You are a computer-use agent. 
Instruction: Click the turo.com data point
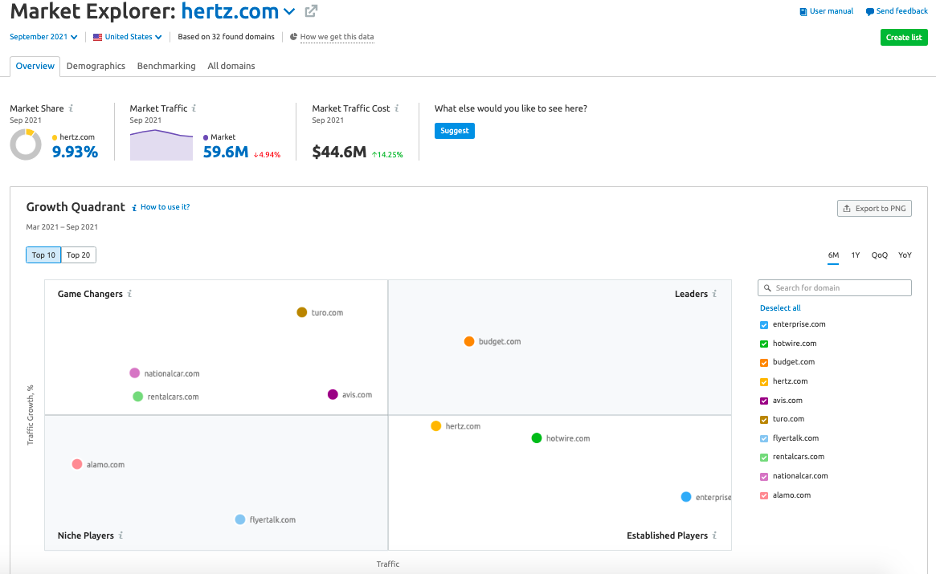pyautogui.click(x=301, y=312)
